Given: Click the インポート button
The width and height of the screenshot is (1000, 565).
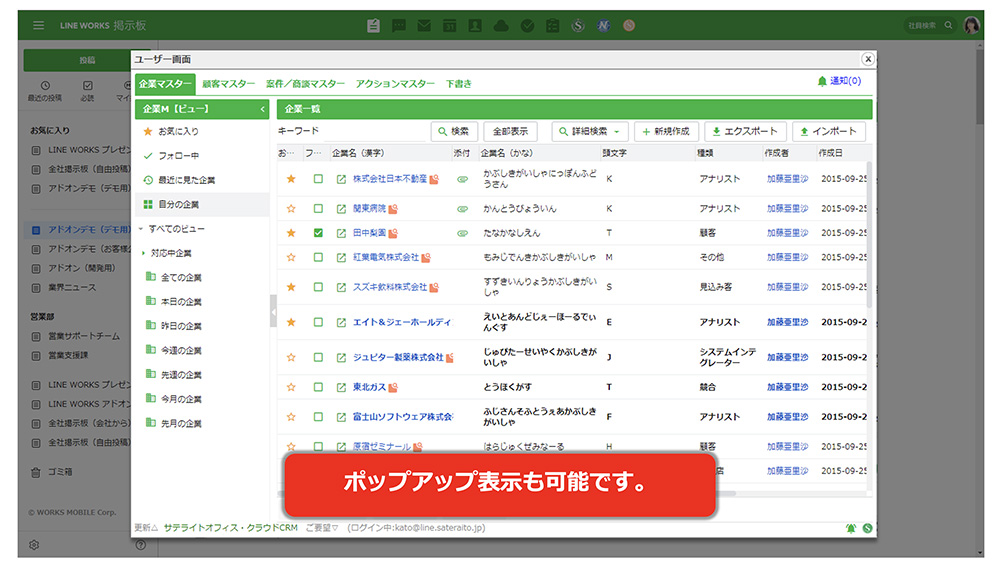Looking at the screenshot, I should [829, 131].
